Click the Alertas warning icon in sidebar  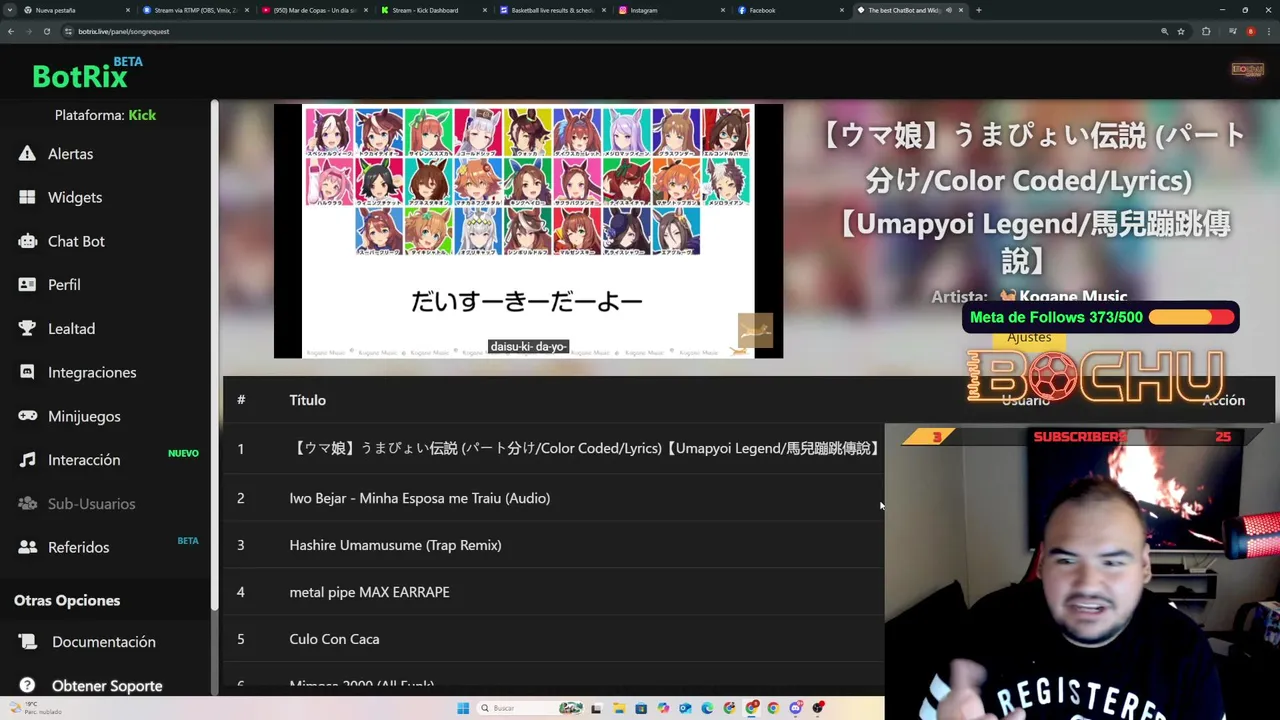(x=27, y=154)
